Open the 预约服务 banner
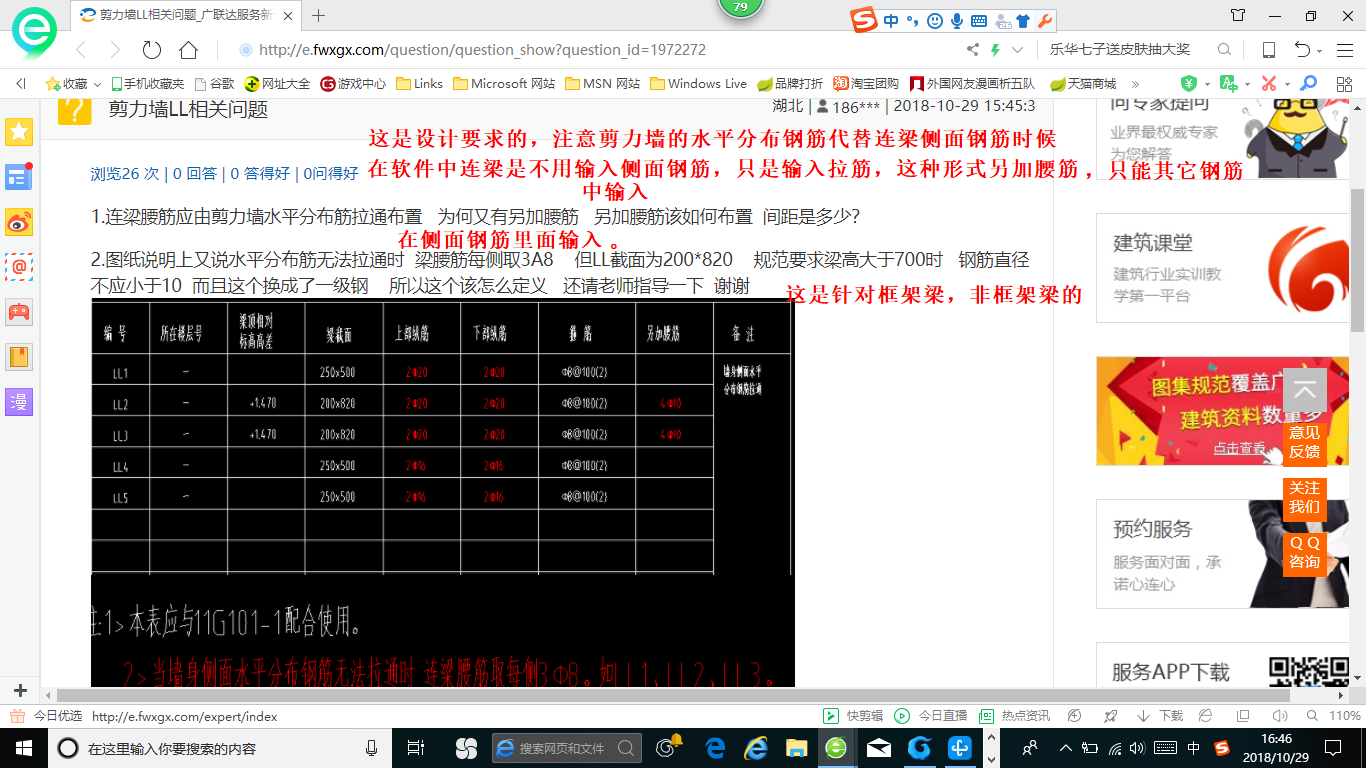The image size is (1366, 768). point(1223,554)
